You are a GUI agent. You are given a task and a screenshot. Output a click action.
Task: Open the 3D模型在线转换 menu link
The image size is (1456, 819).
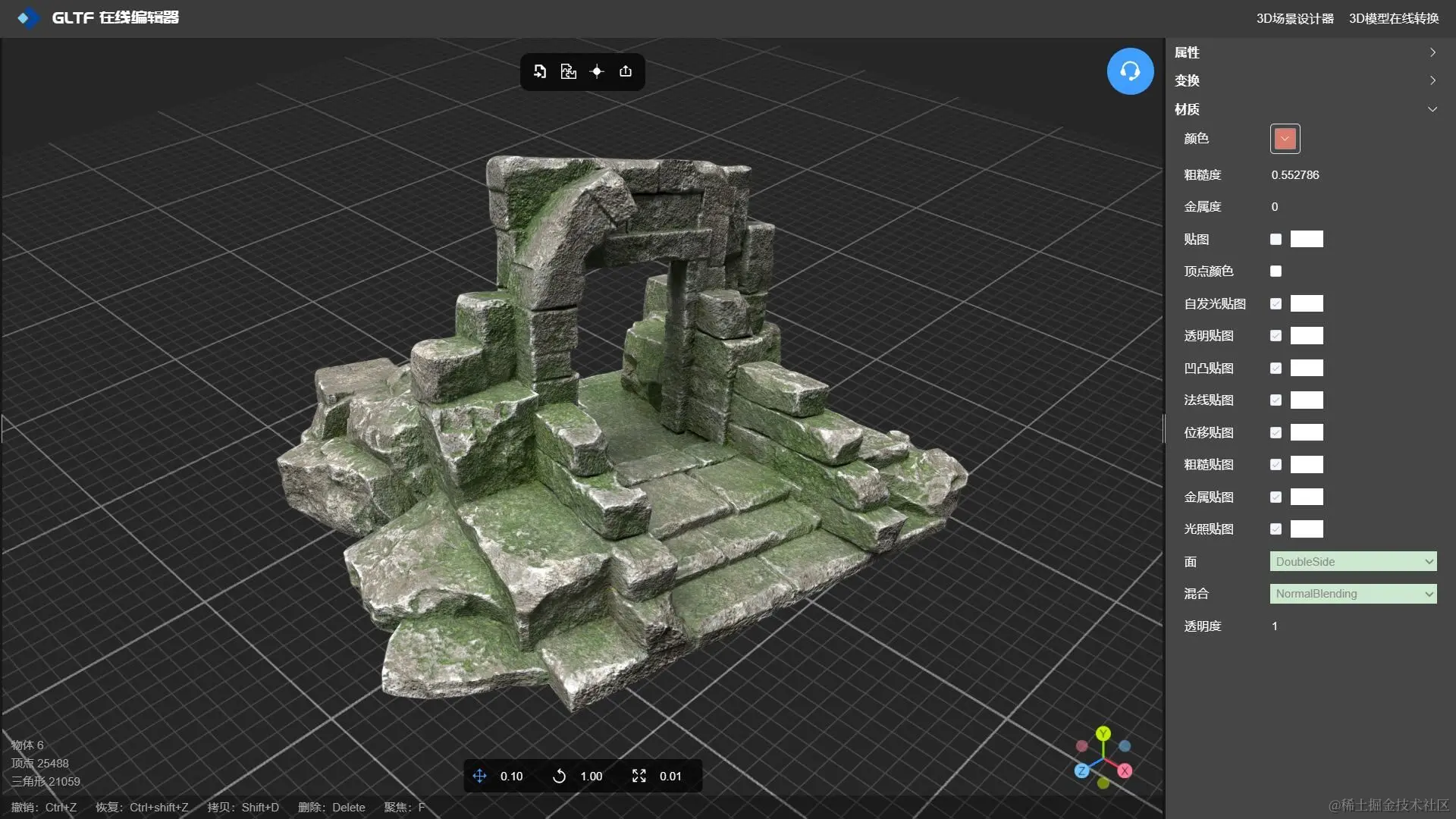(1393, 18)
